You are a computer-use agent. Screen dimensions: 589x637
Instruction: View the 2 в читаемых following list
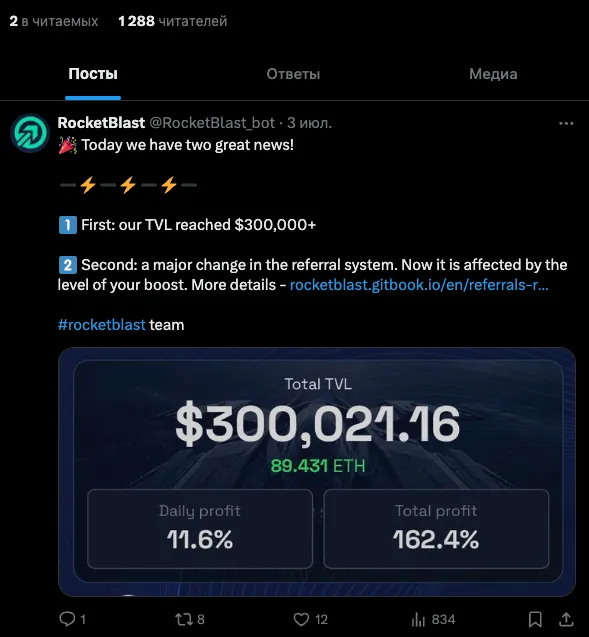click(x=54, y=21)
